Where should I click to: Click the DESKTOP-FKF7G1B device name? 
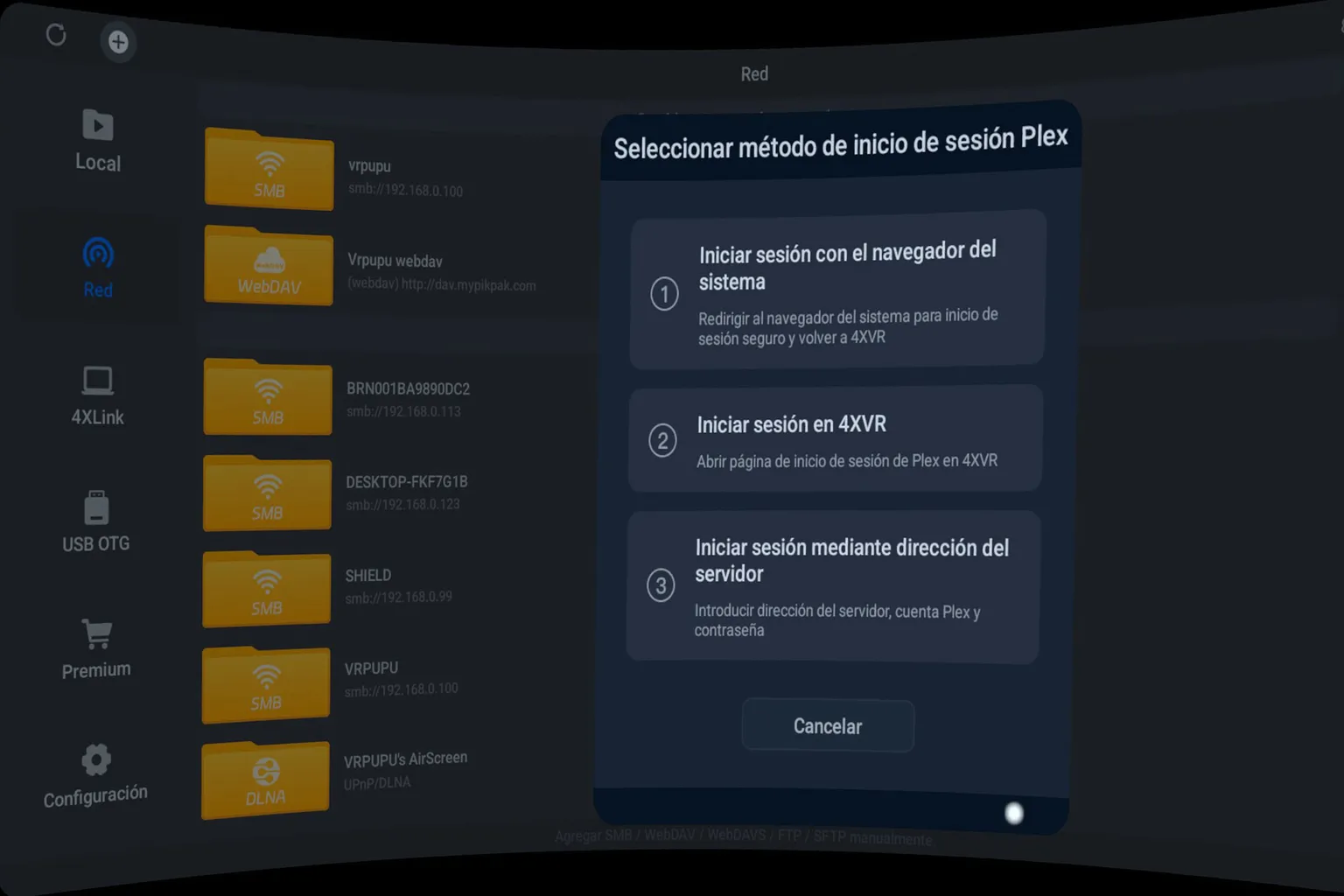point(407,482)
